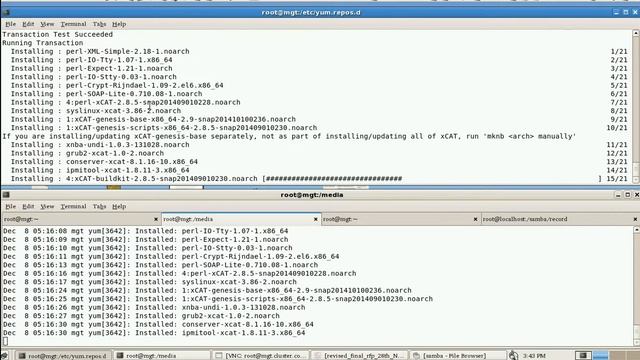
Task: Close the root@mgt:~ tab adjacent to the localhost tab
Action: coord(475,220)
